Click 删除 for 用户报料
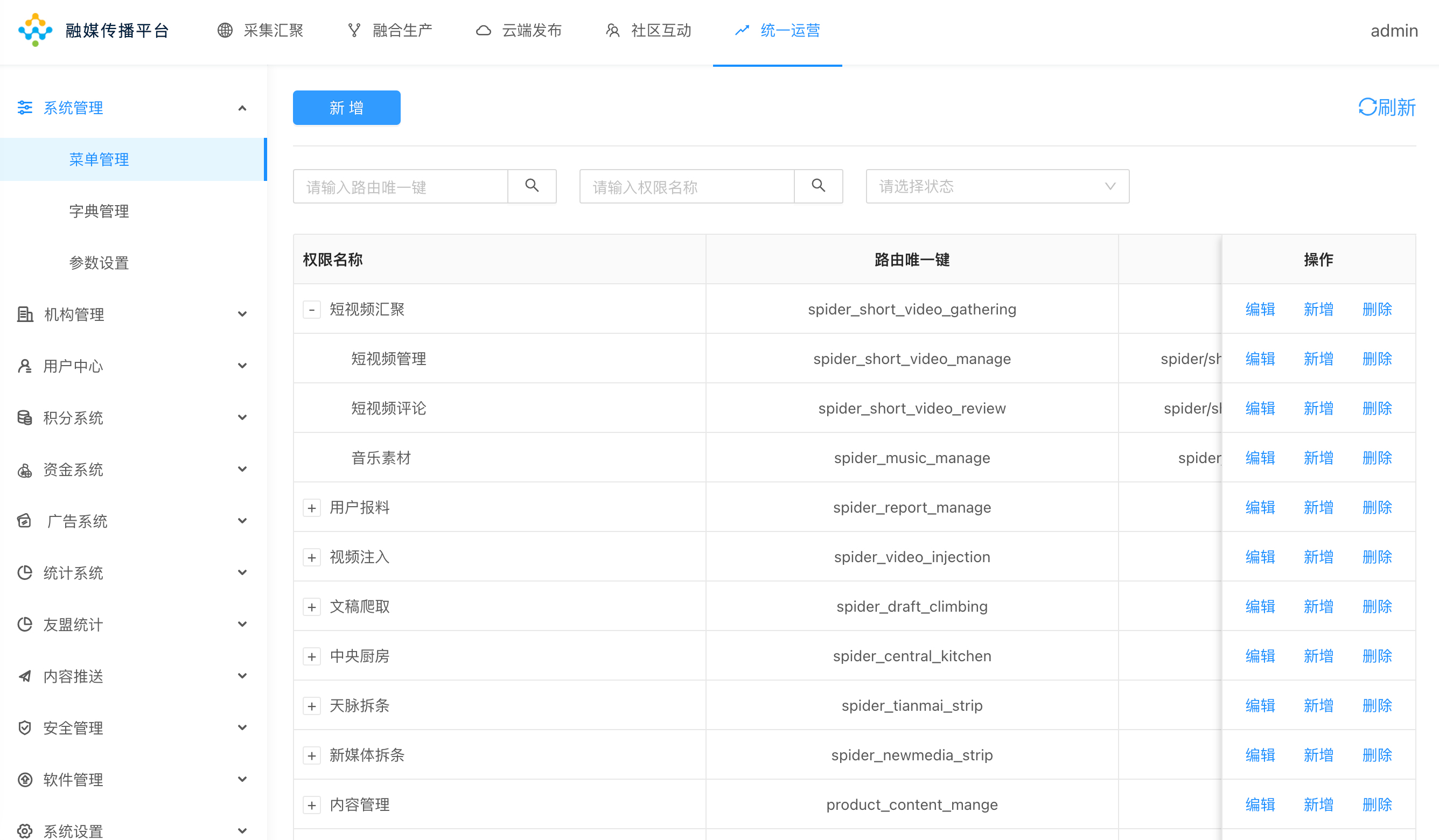Image resolution: width=1439 pixels, height=840 pixels. (x=1377, y=508)
